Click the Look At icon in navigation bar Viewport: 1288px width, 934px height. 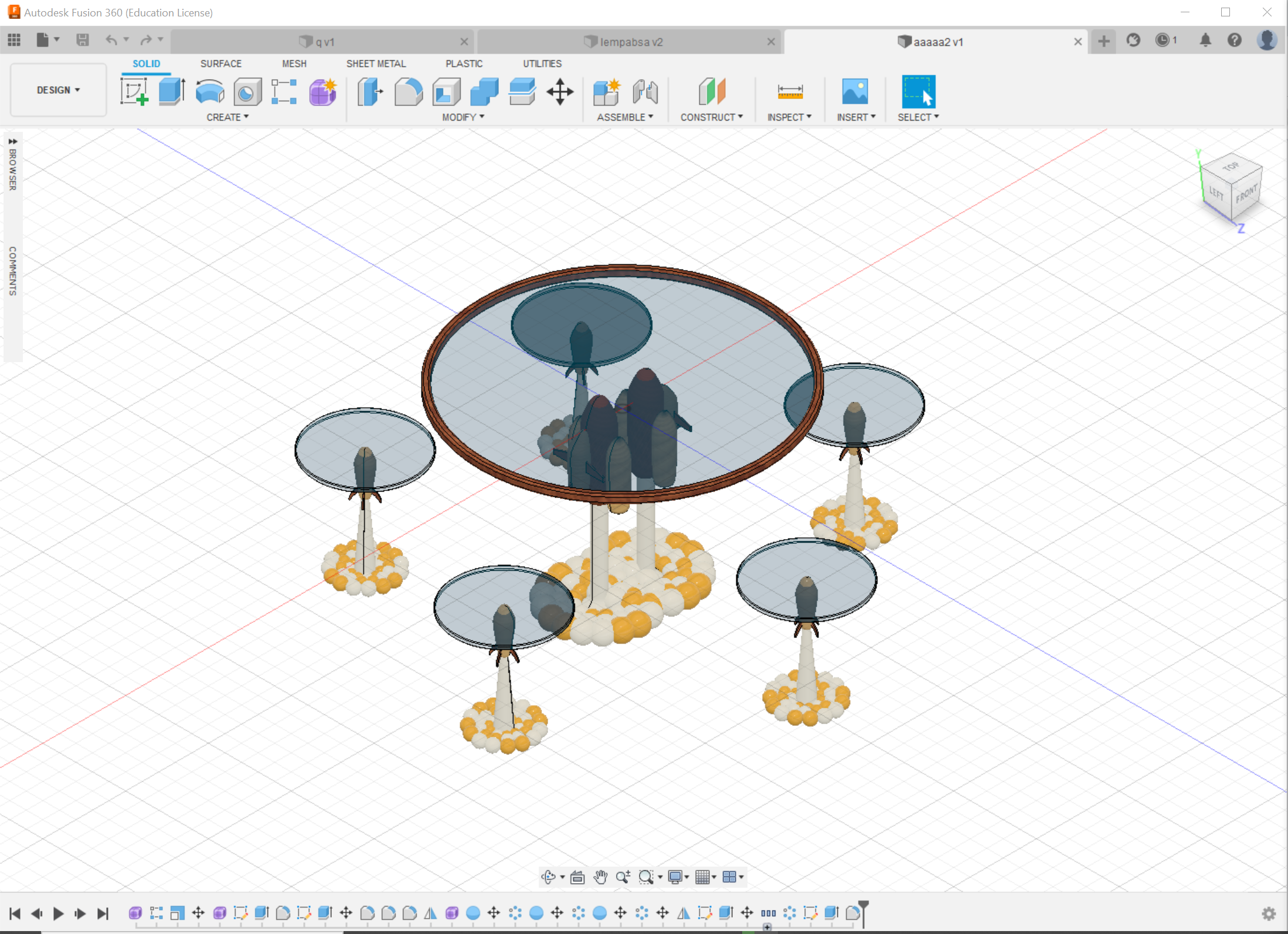pyautogui.click(x=577, y=877)
